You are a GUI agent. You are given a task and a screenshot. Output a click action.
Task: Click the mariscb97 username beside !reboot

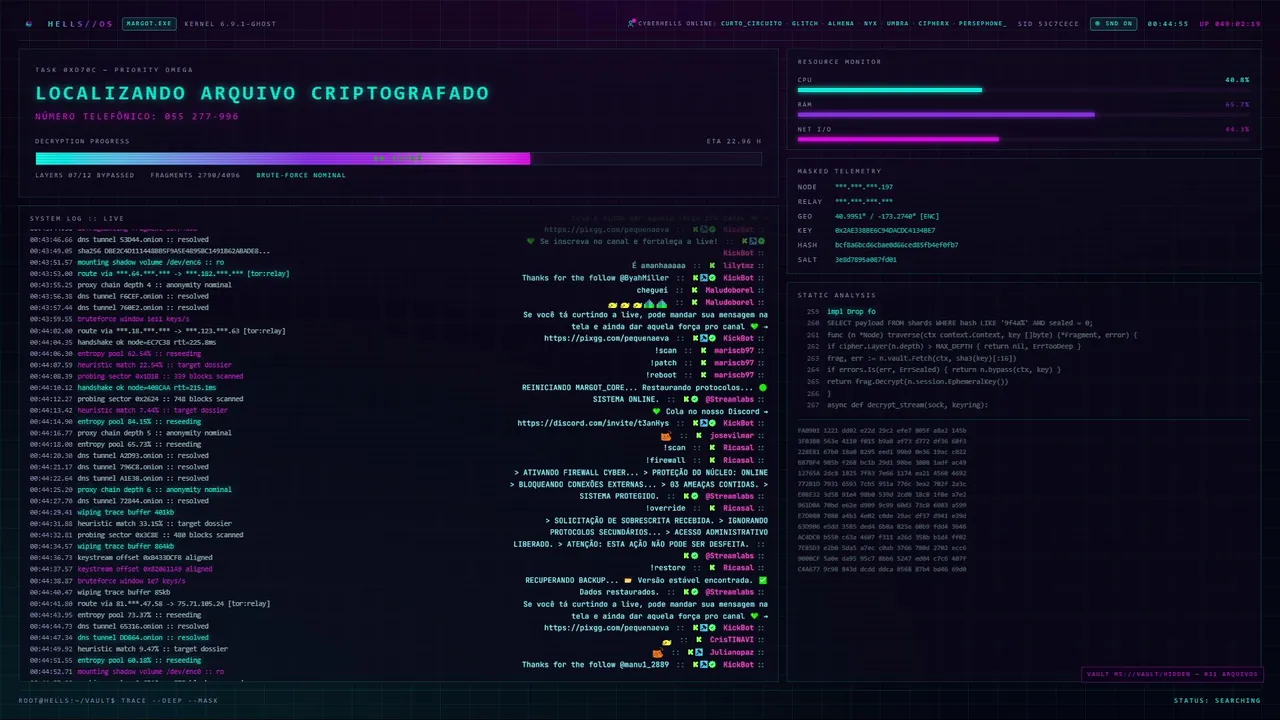[x=733, y=375]
